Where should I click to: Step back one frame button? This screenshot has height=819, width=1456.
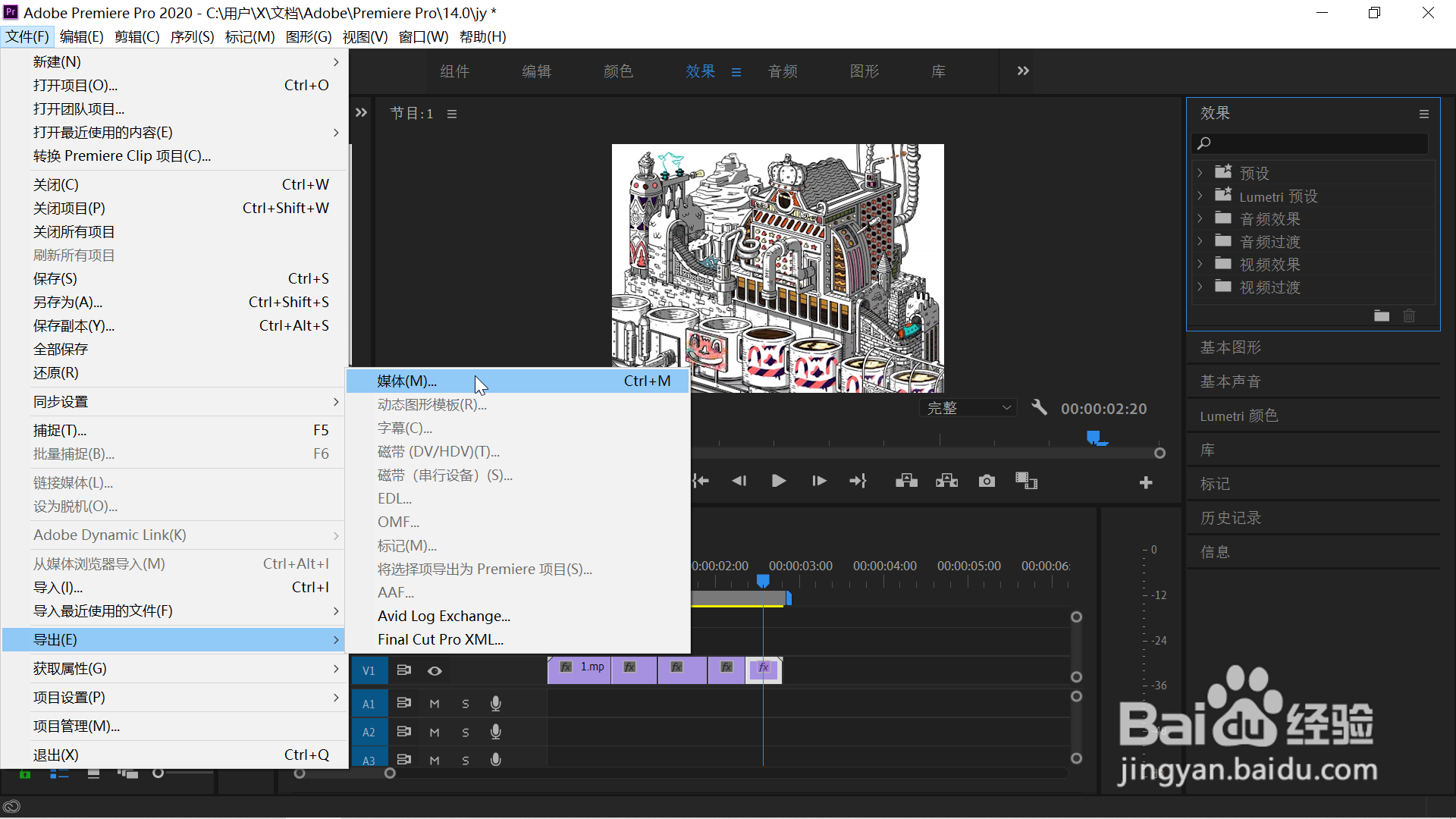tap(739, 481)
